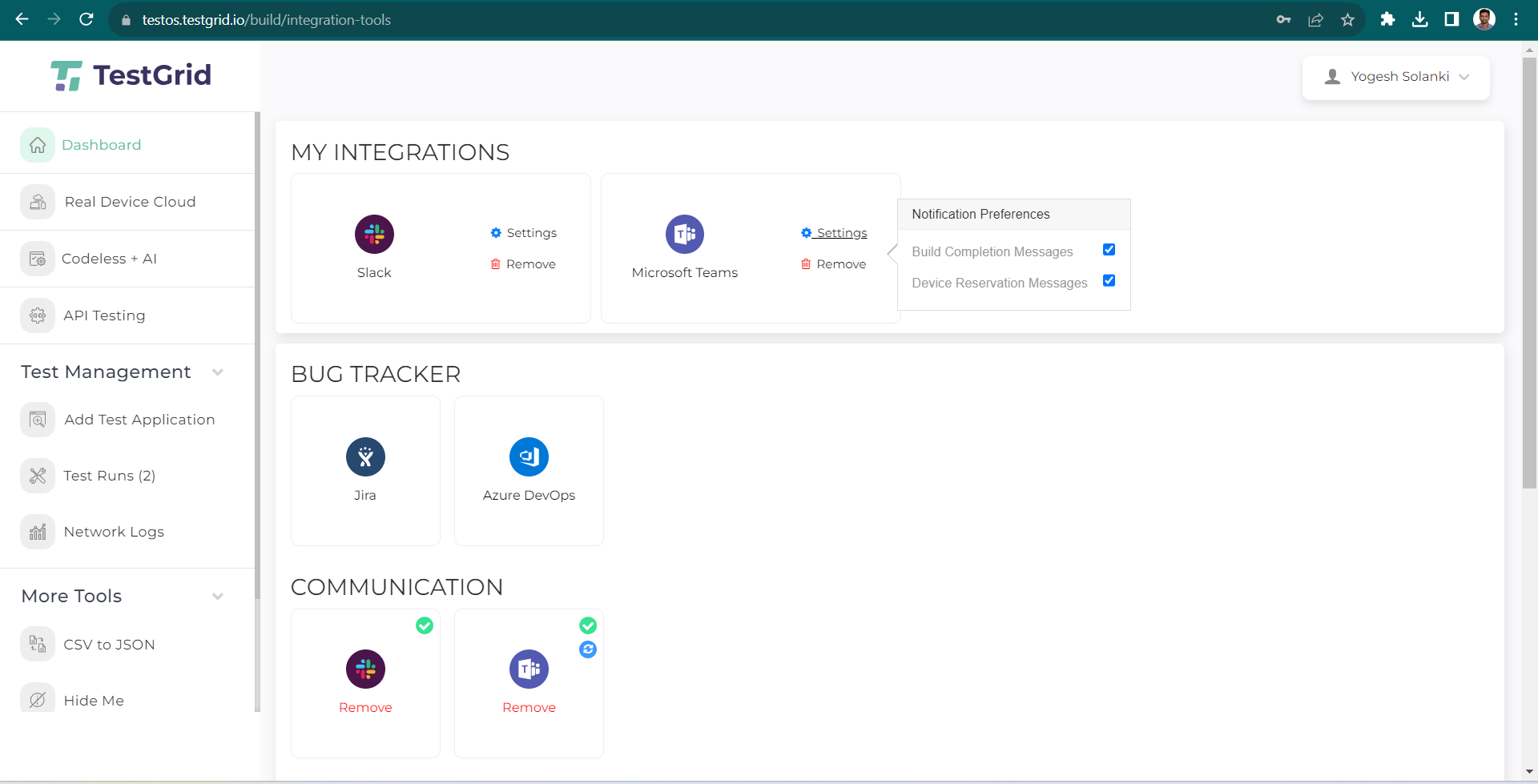This screenshot has width=1538, height=784.
Task: Open the Chrome three-dot menu
Action: [x=1516, y=19]
